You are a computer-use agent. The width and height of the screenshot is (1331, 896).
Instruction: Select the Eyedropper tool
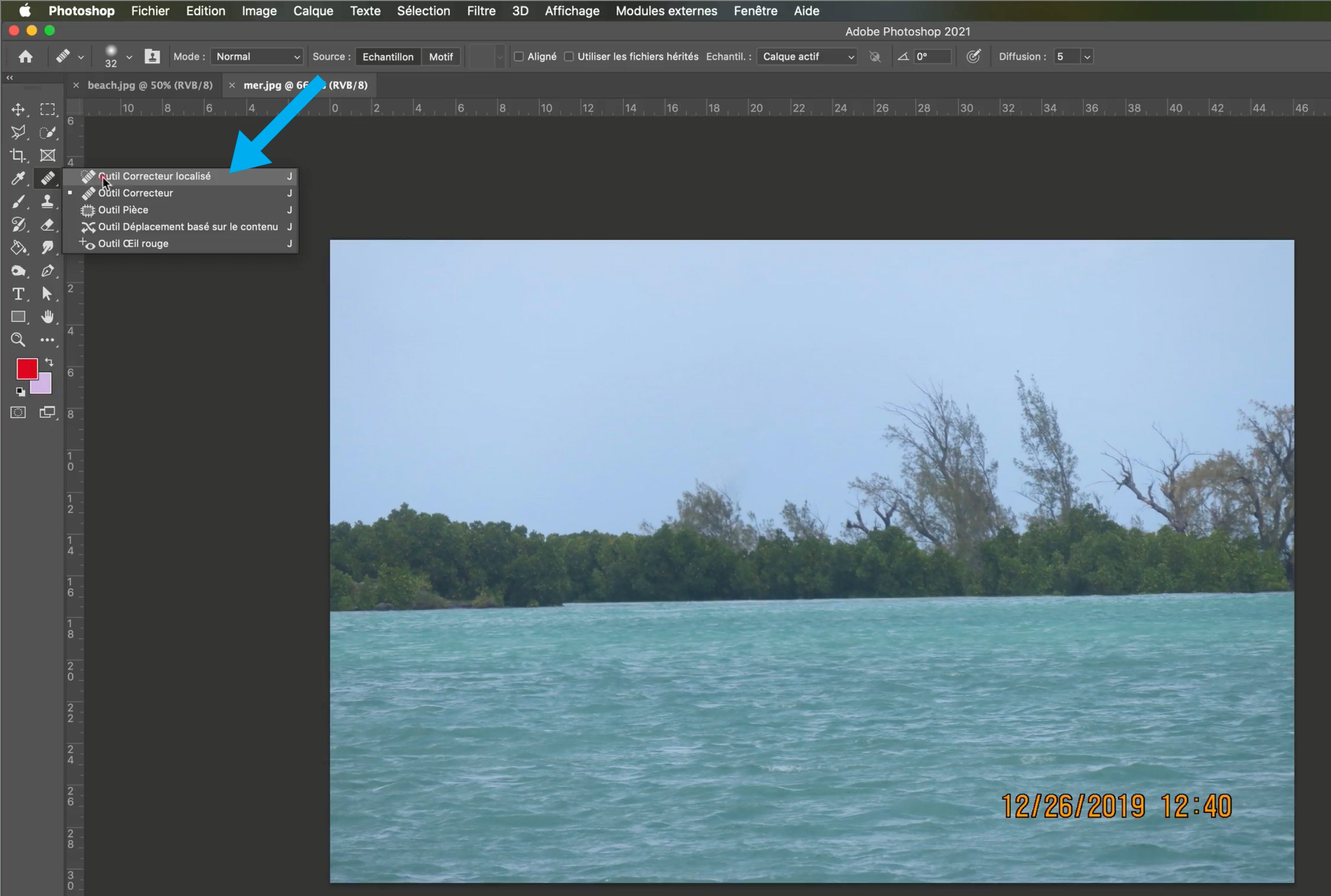click(18, 178)
